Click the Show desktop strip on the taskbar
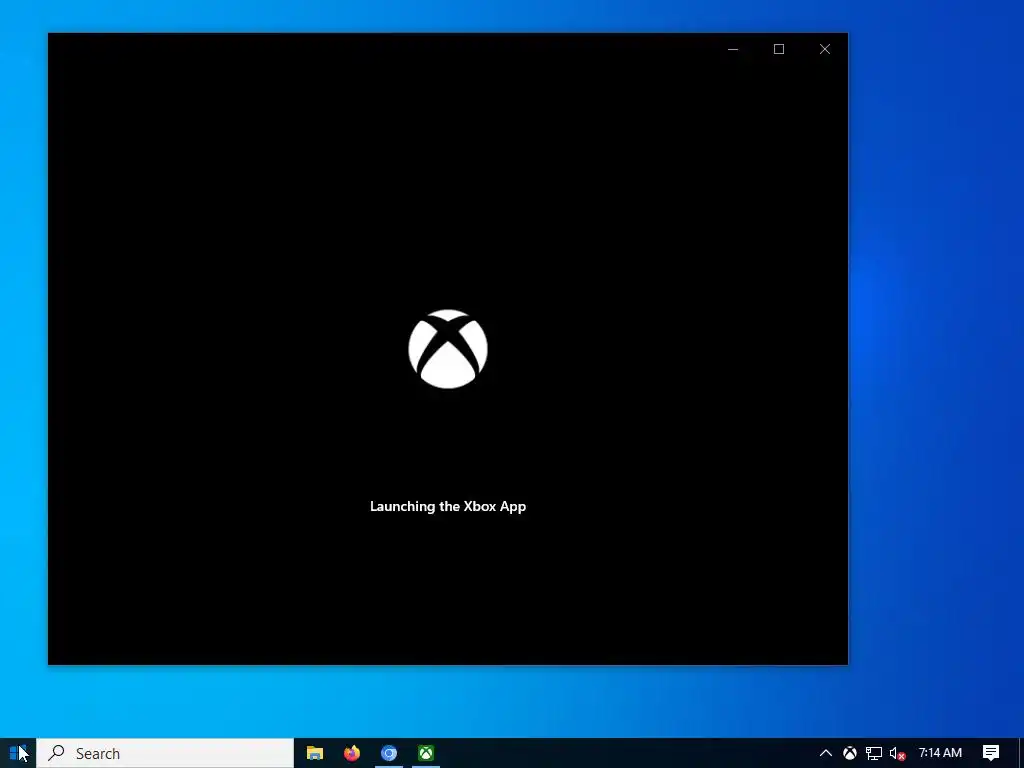 click(x=1021, y=753)
